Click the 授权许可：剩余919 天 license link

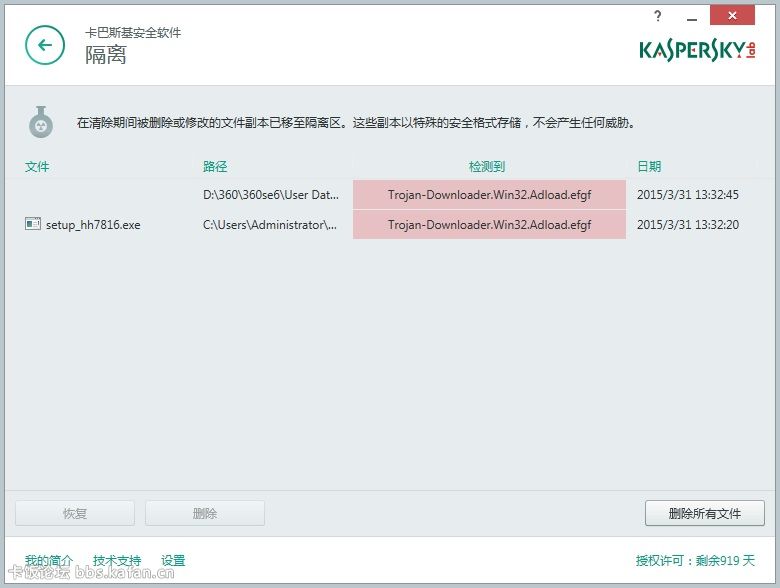(x=695, y=561)
